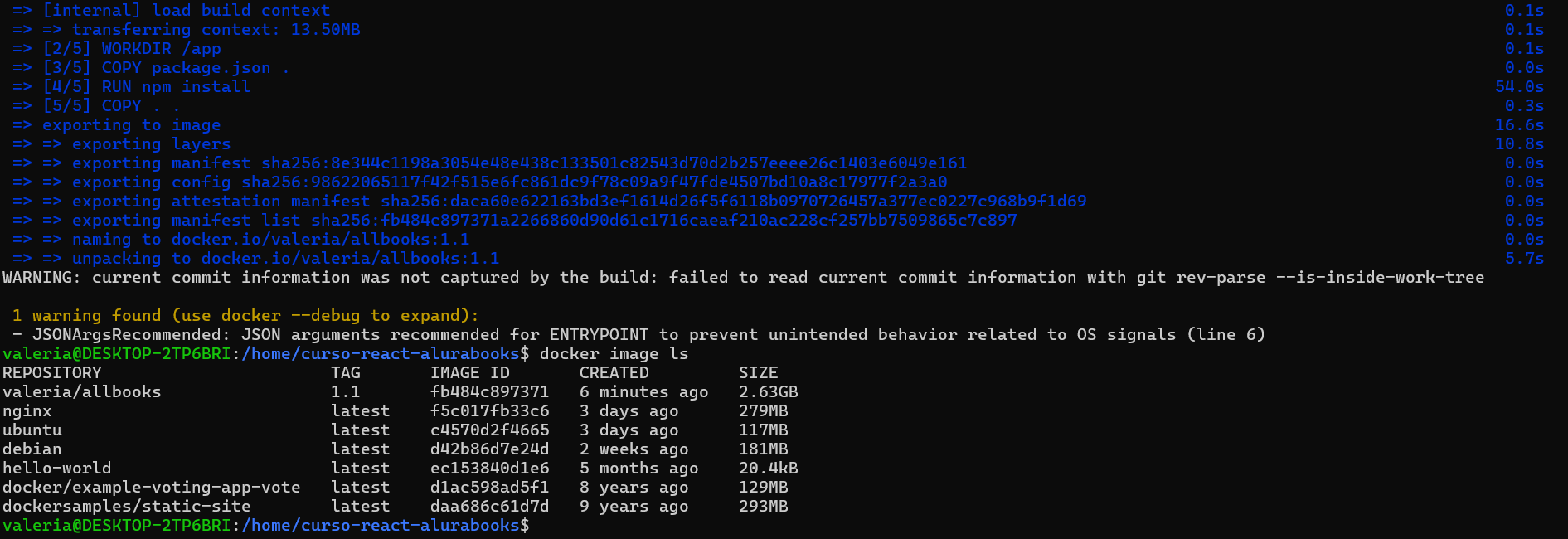Click the valeria/allbooks repository name

(82, 392)
